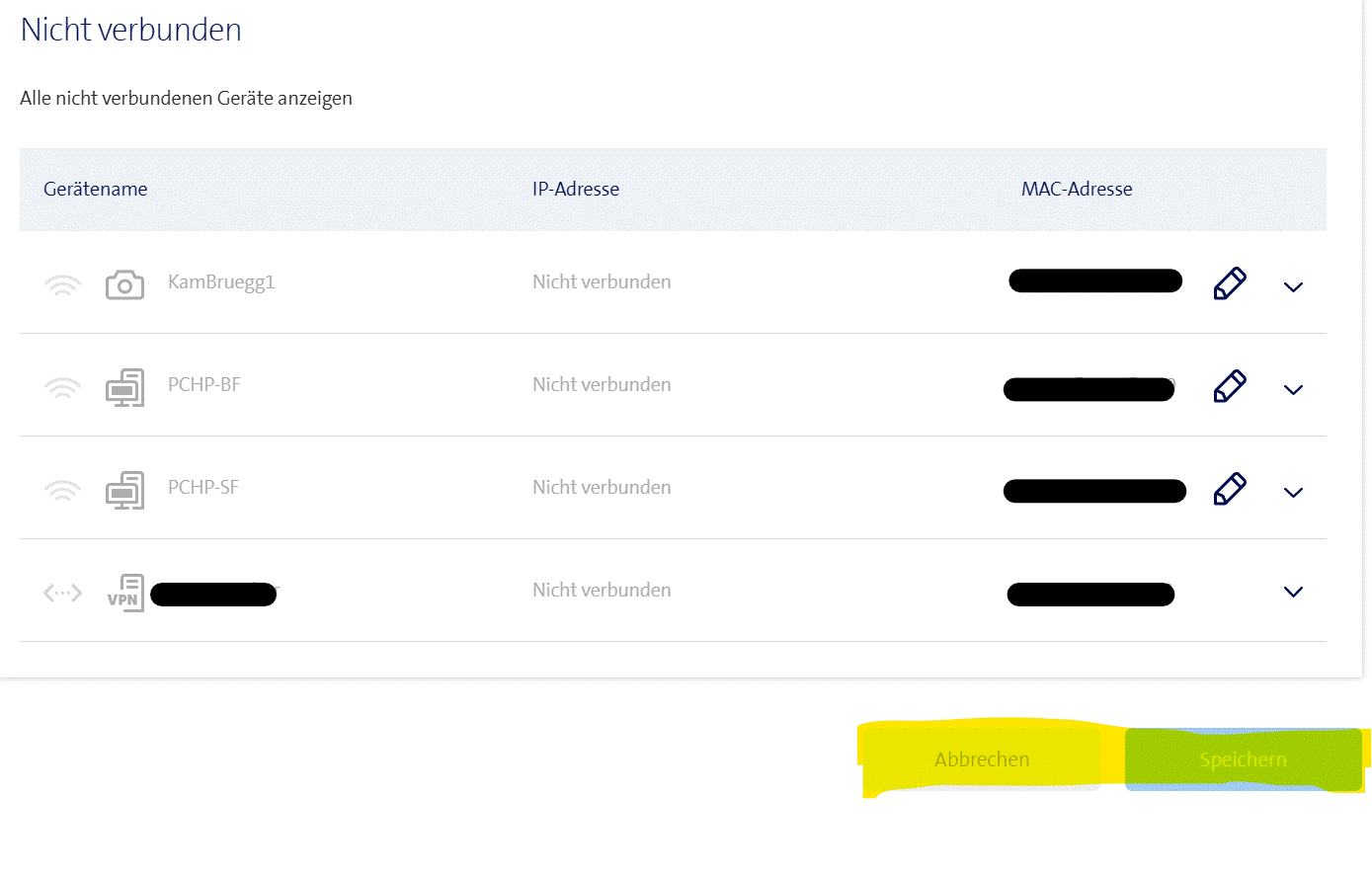Click the Gerätename column header

click(96, 190)
